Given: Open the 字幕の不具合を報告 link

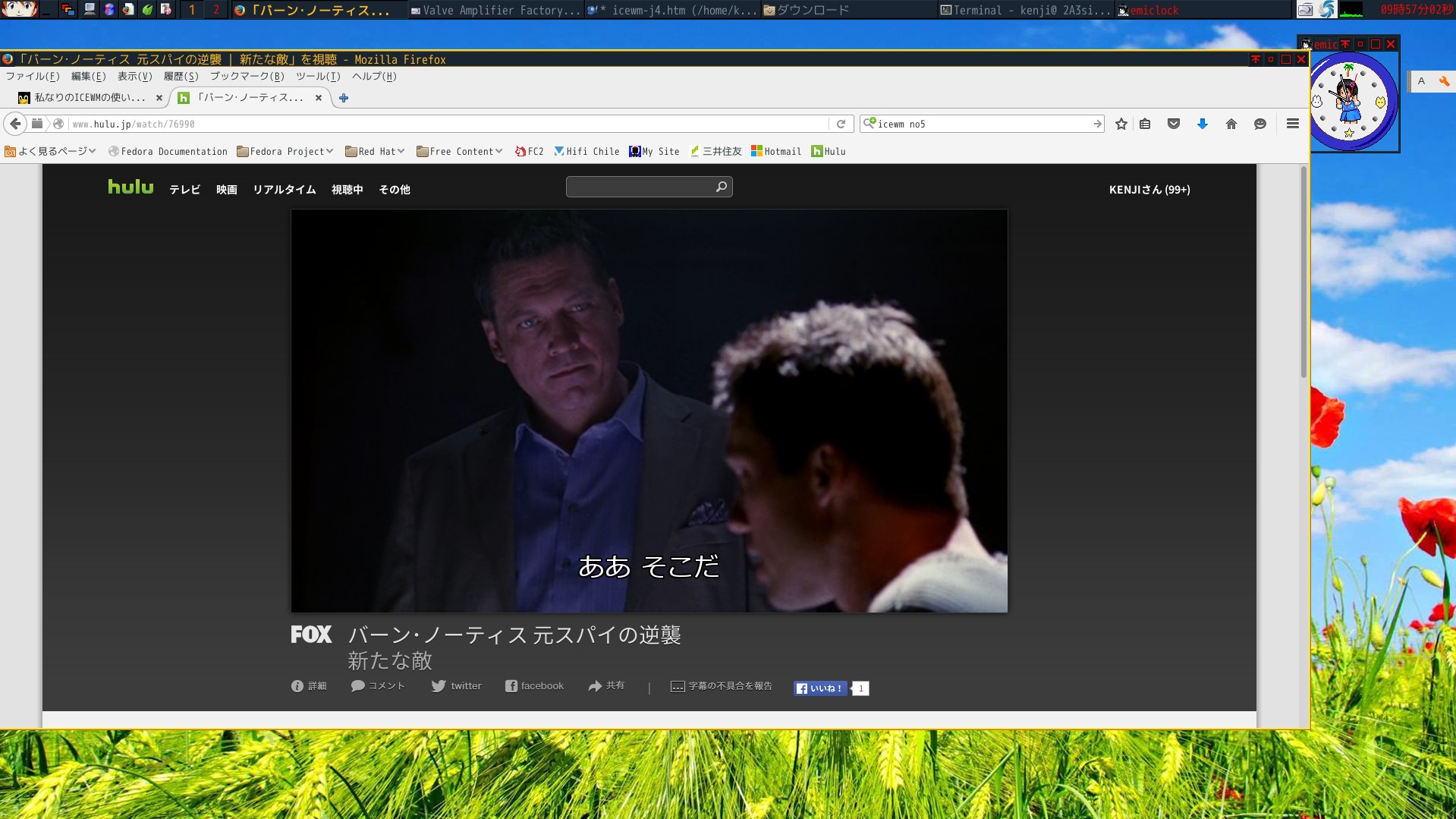Looking at the screenshot, I should pyautogui.click(x=721, y=685).
